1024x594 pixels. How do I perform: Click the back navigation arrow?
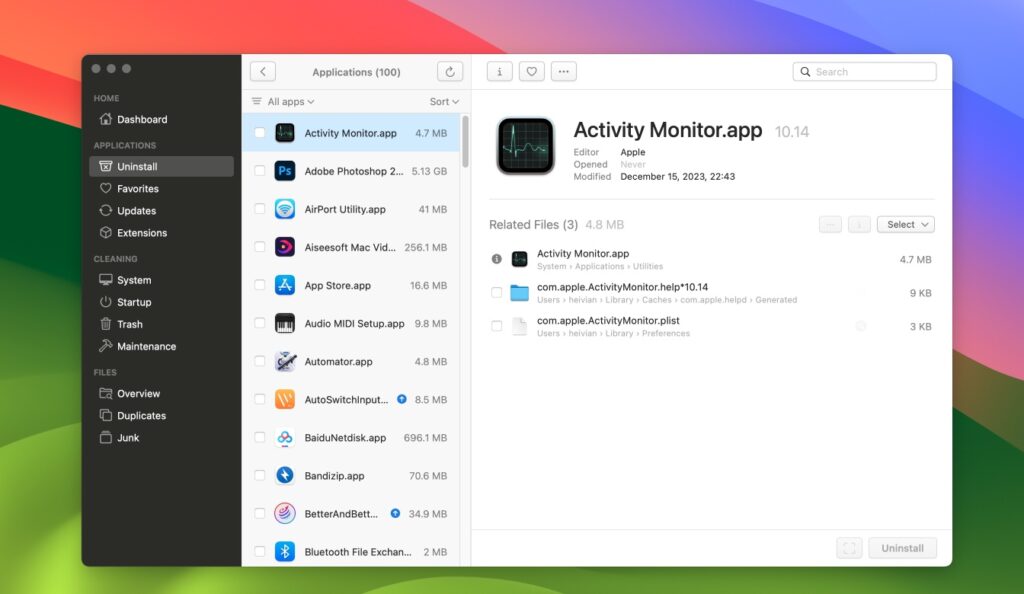[x=263, y=71]
